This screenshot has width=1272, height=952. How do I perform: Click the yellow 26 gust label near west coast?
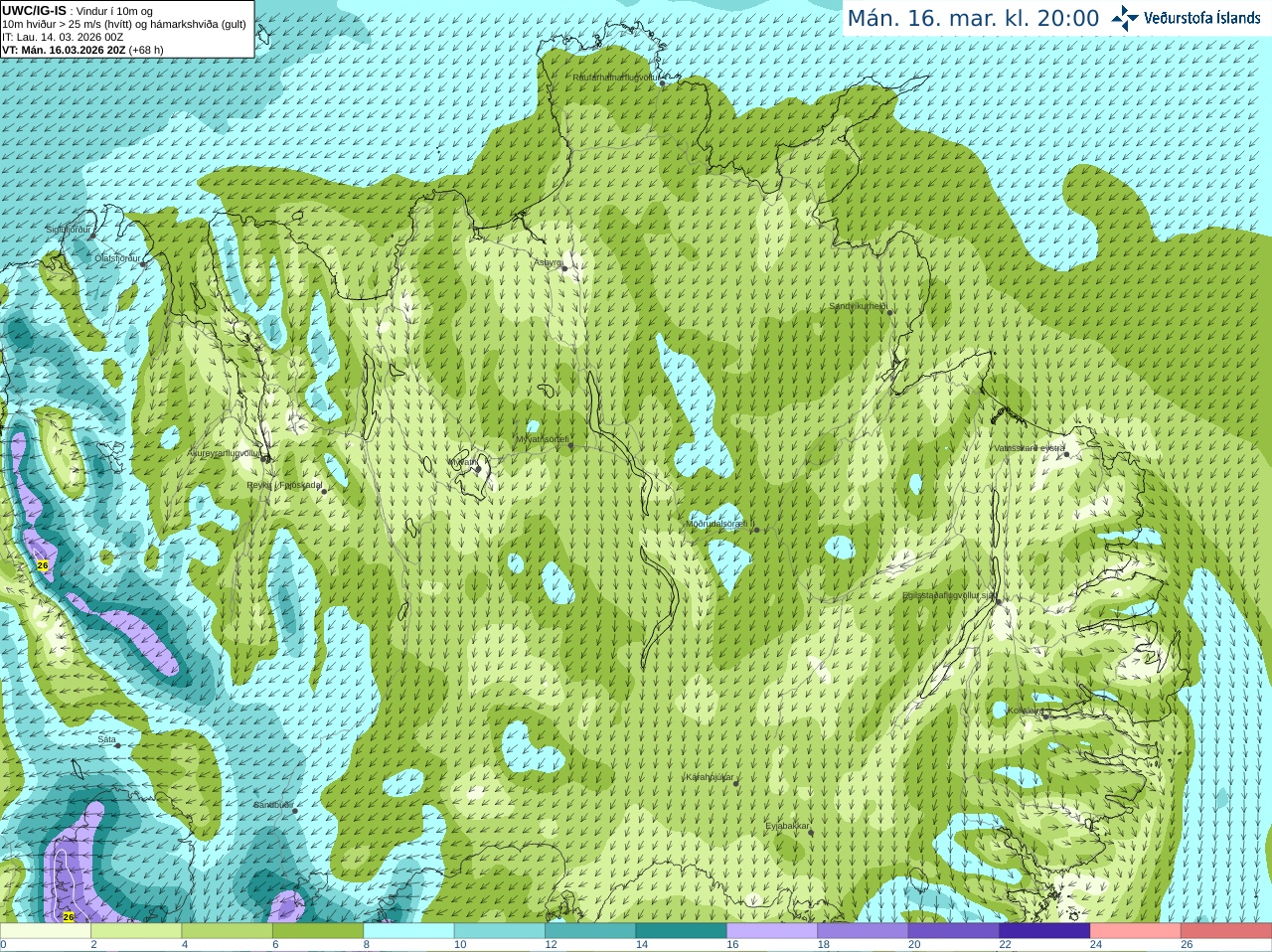coord(42,564)
